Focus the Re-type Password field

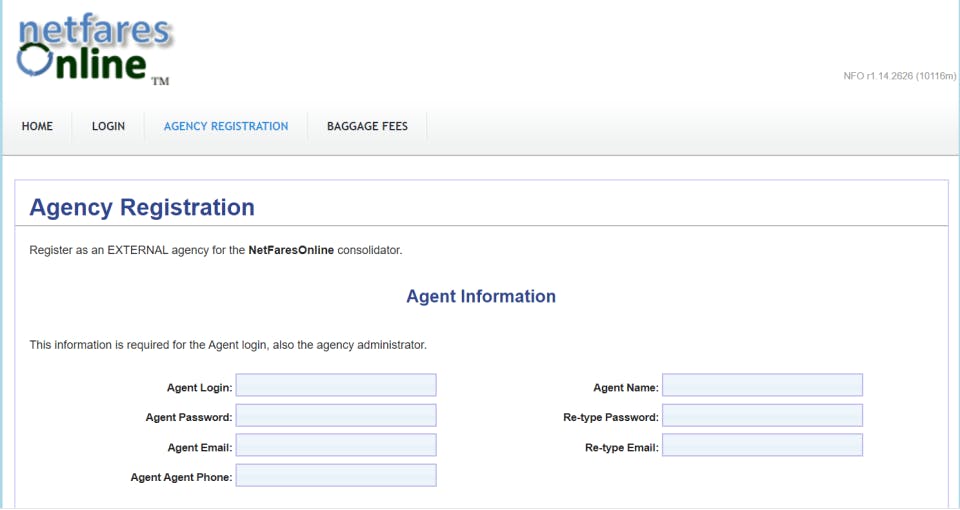762,415
